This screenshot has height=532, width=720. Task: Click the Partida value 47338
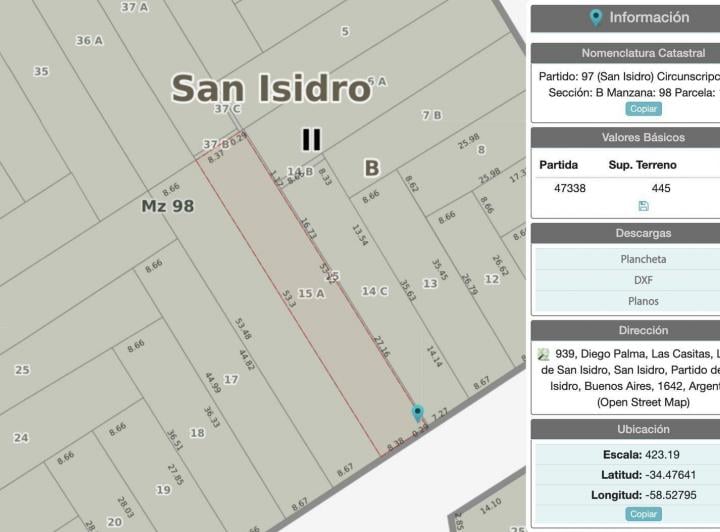569,188
